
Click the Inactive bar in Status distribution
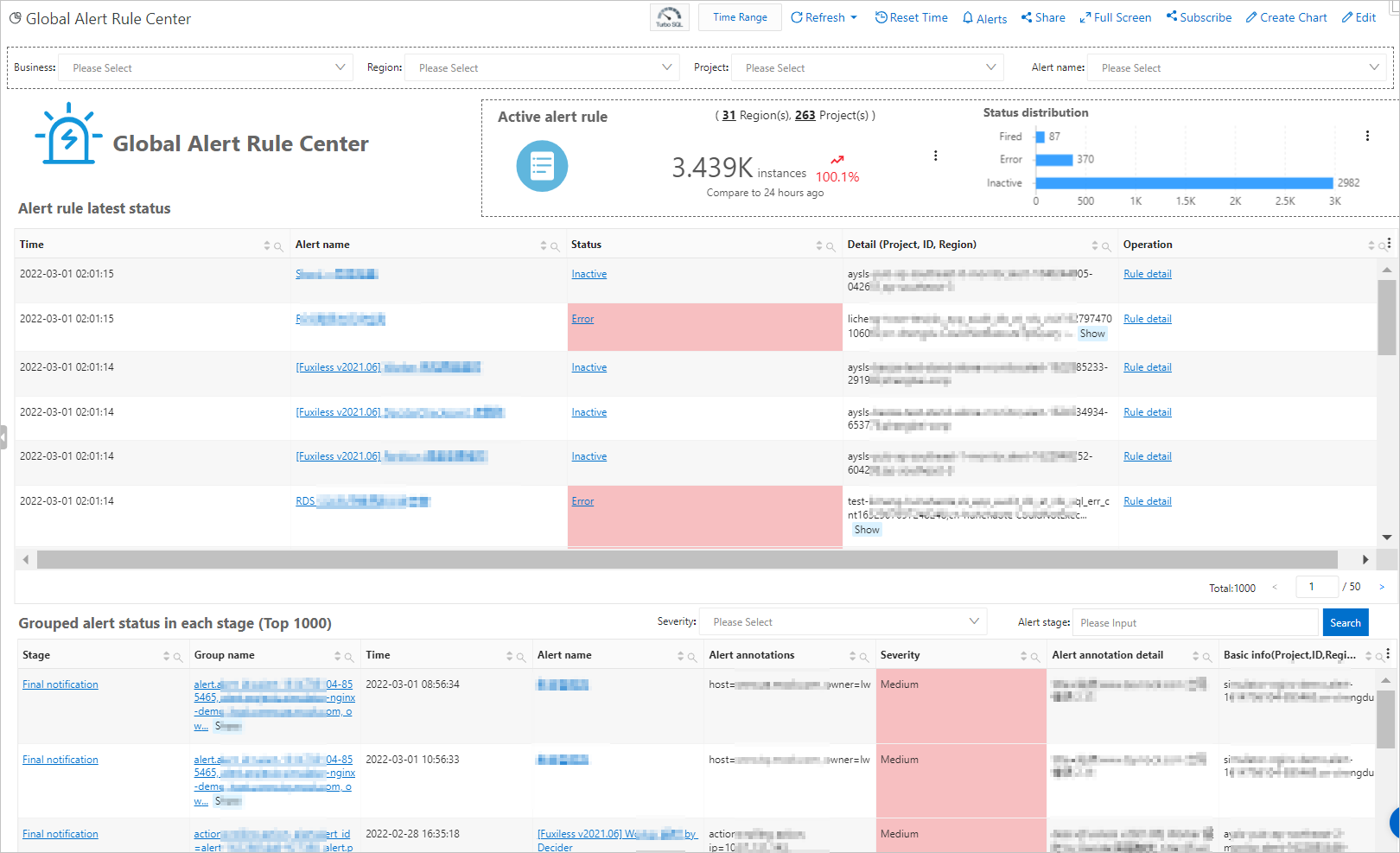click(x=1184, y=182)
